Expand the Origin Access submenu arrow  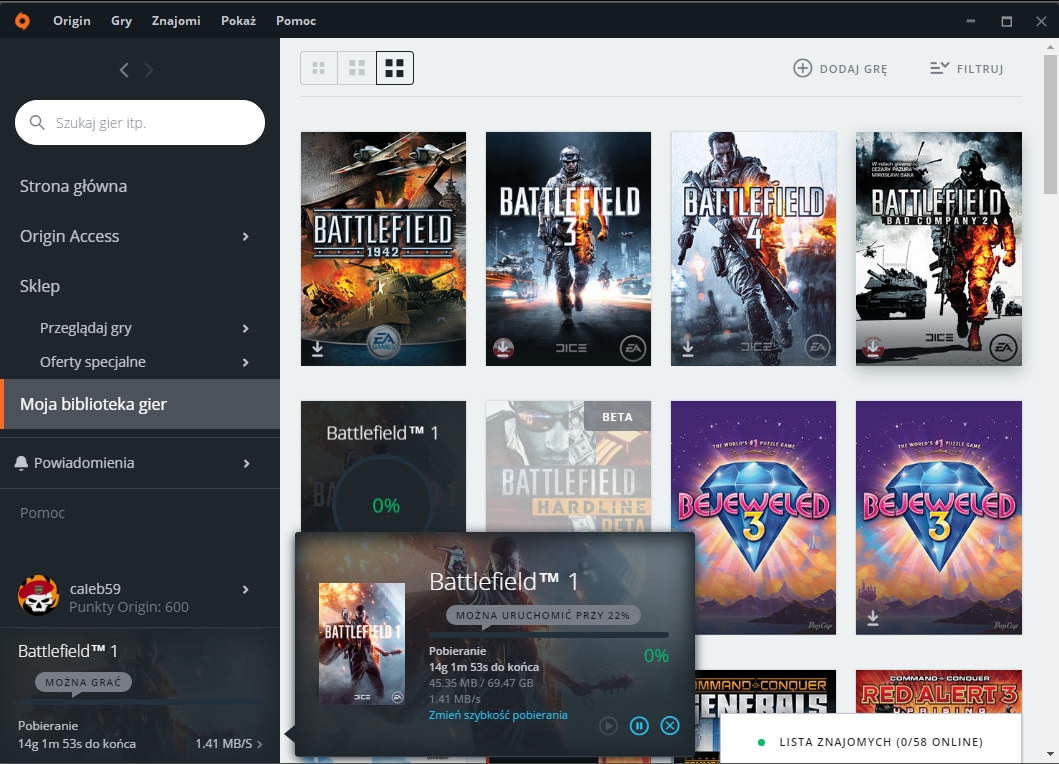(246, 236)
